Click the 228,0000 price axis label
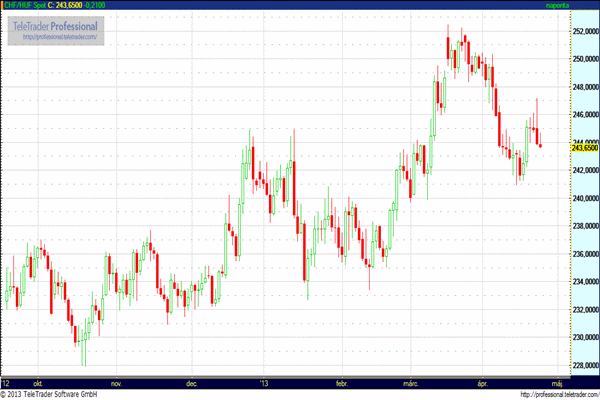600x400 pixels. tap(583, 365)
